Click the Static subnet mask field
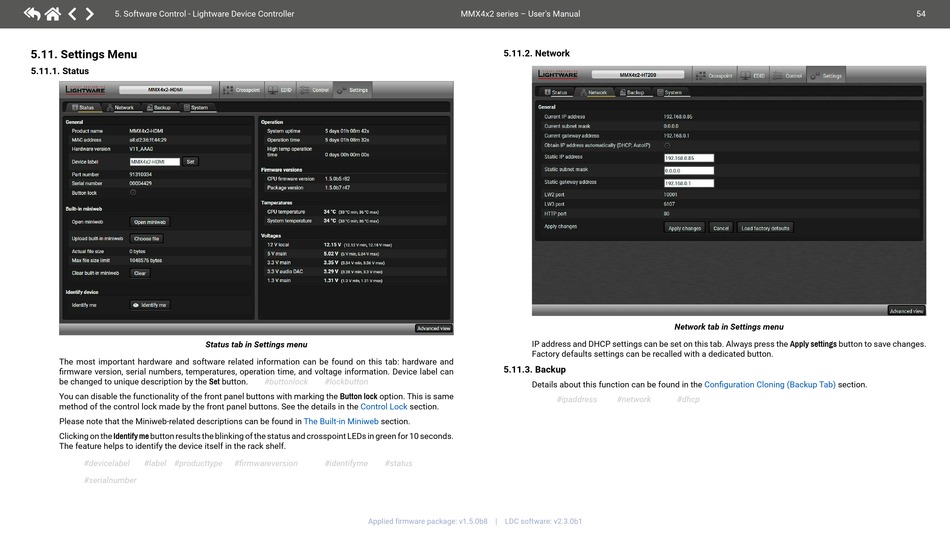Screen dimensions: 950x533 (689, 170)
